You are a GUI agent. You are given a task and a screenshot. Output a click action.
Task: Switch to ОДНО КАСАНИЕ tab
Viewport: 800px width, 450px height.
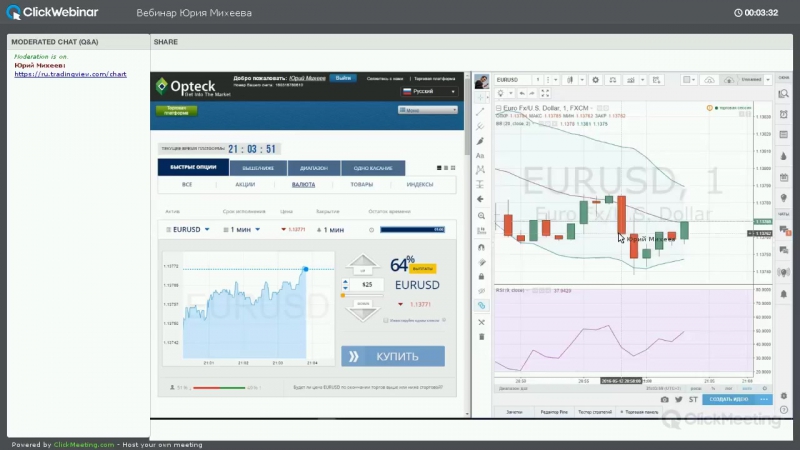coord(373,168)
